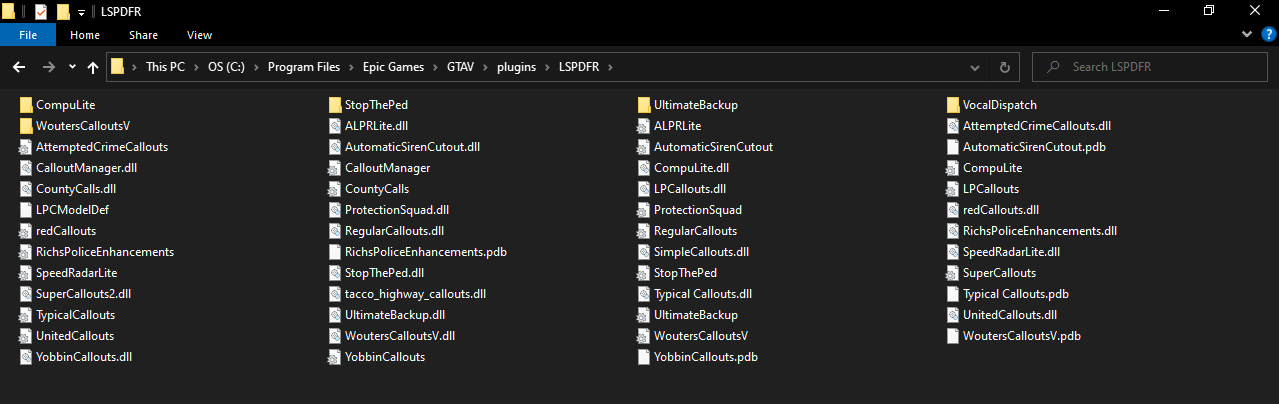Open the File menu

coord(28,34)
